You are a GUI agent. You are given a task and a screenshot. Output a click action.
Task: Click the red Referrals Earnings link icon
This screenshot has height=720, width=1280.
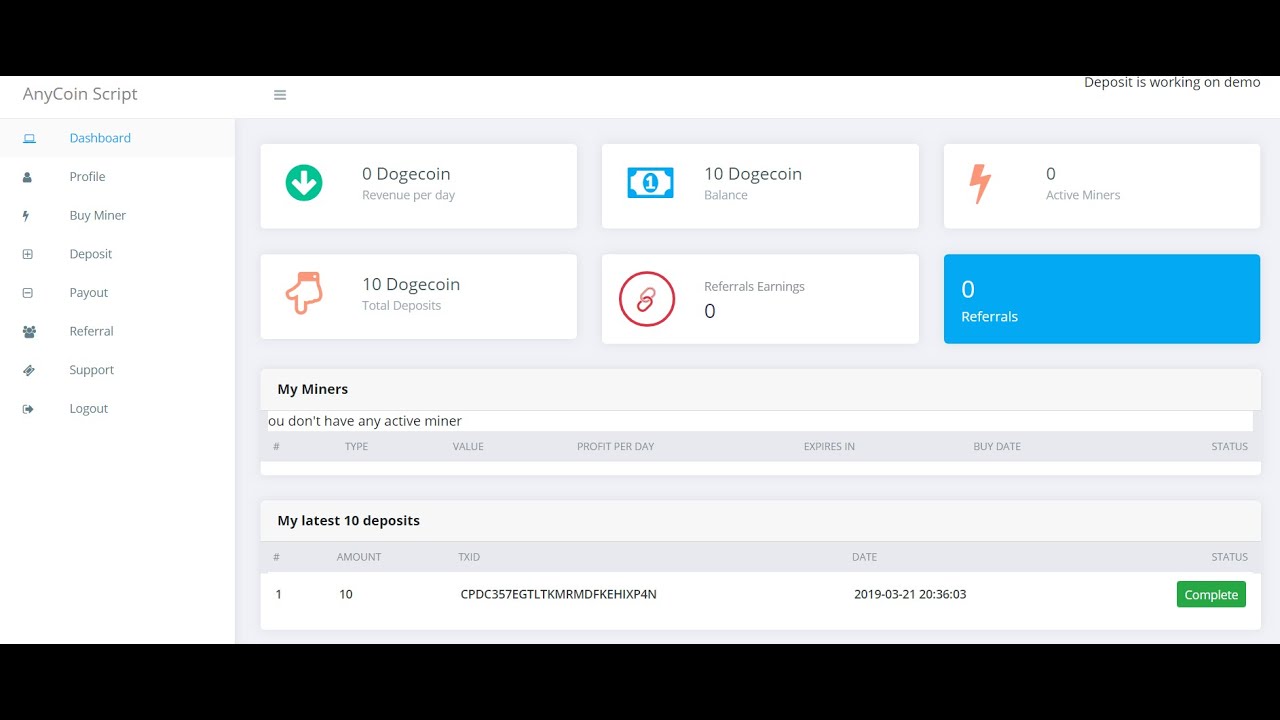point(647,298)
